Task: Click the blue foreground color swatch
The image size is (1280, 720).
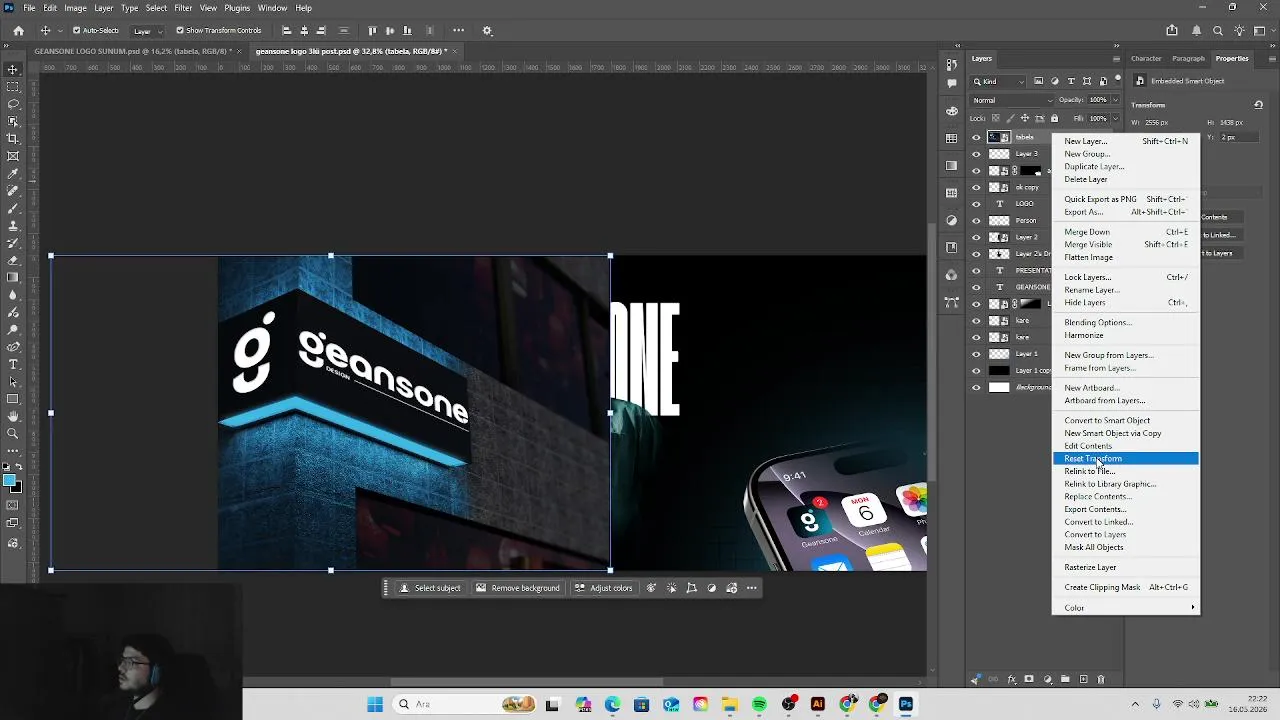Action: 9,482
